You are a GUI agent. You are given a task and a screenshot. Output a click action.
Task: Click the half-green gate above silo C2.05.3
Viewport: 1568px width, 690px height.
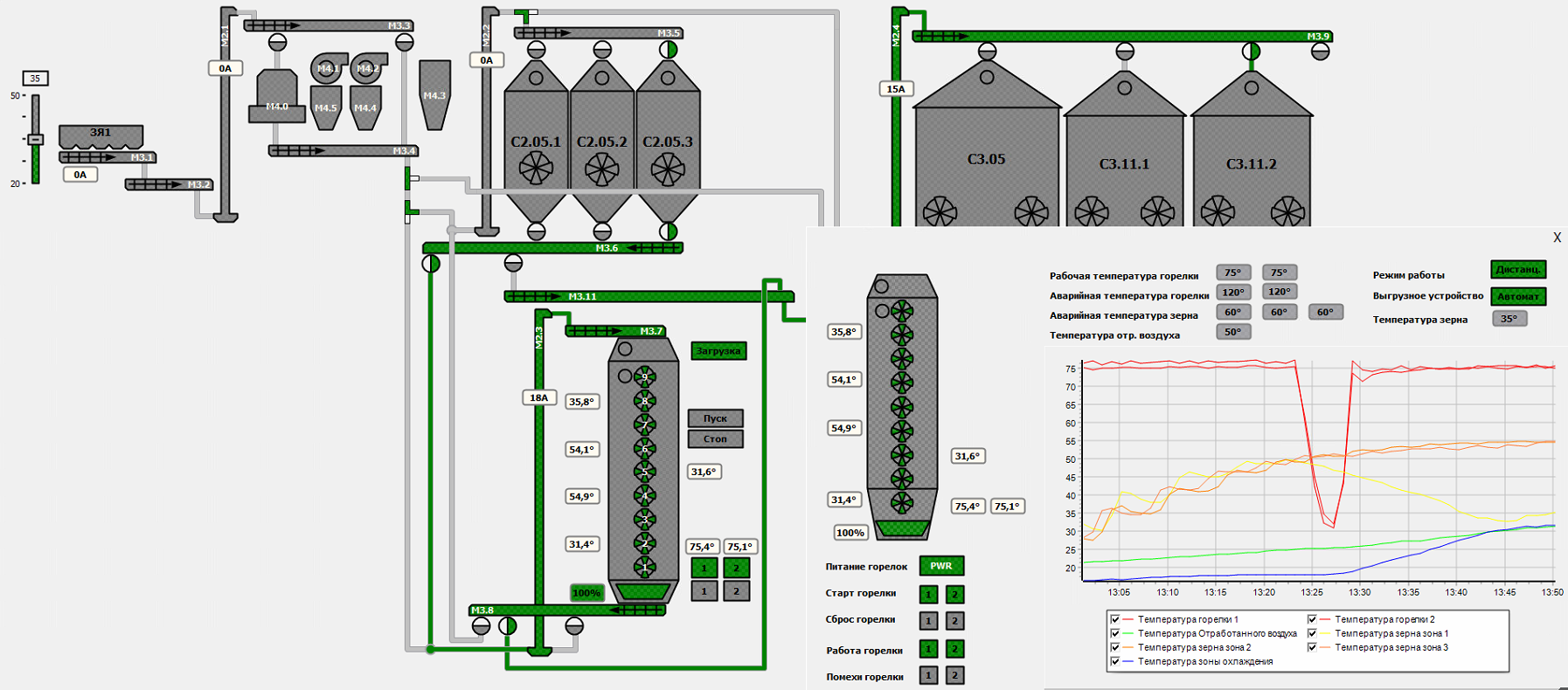[668, 51]
